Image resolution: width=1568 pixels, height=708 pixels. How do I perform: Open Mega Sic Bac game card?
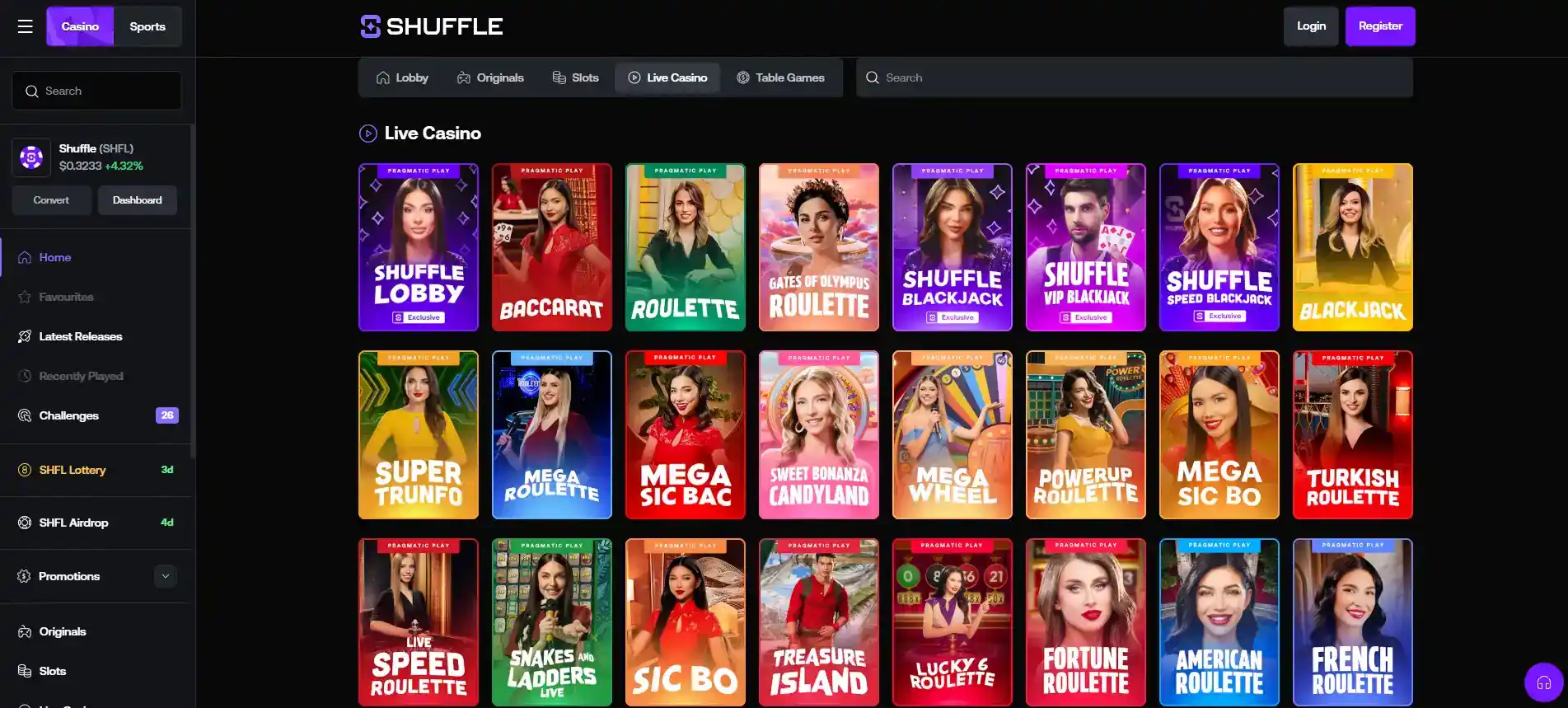[686, 435]
